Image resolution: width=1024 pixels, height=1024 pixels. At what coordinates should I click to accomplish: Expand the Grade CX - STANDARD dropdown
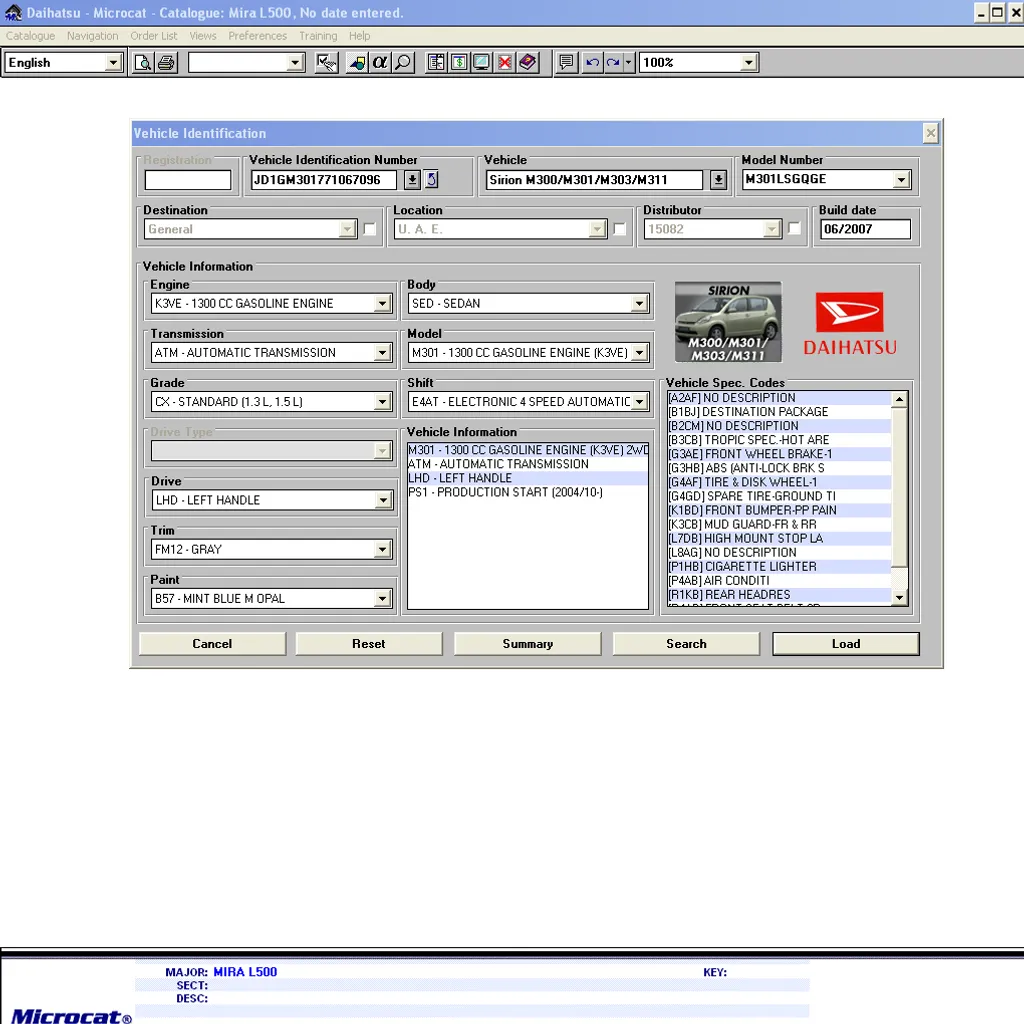click(x=383, y=402)
